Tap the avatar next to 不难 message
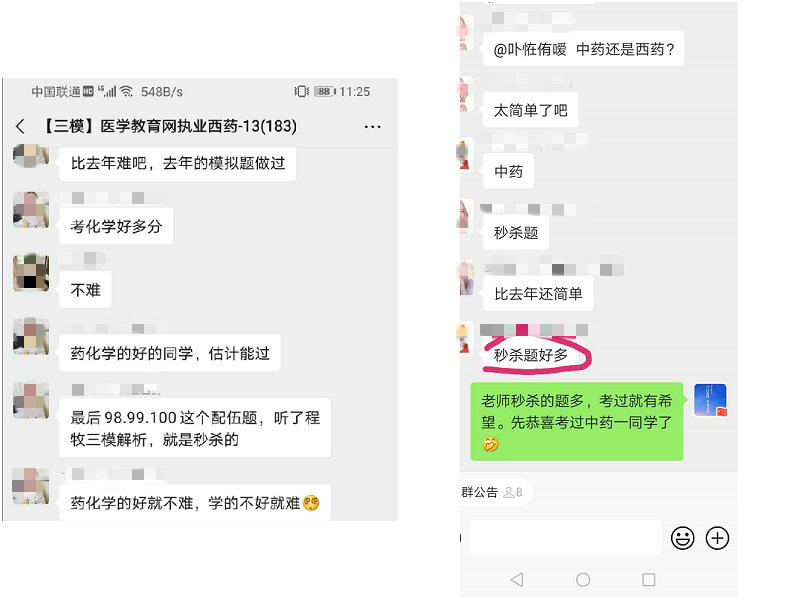Viewport: 800px width, 600px height. [31, 272]
